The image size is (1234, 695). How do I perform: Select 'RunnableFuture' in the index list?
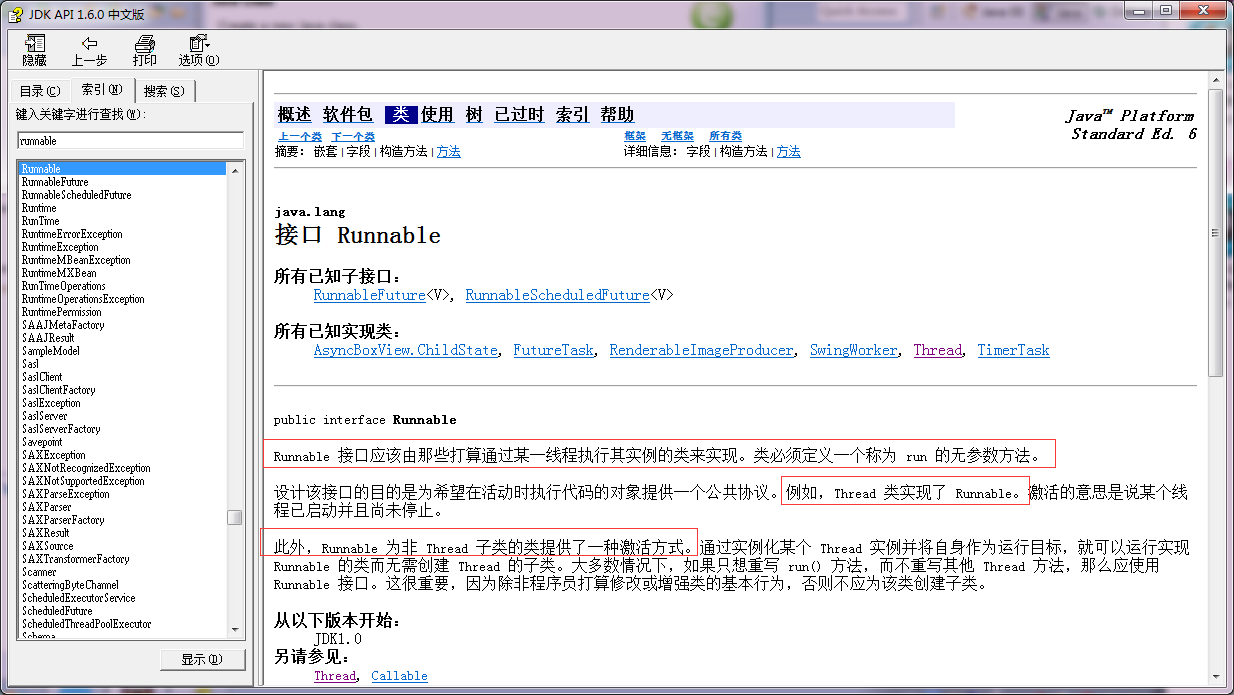click(x=55, y=182)
